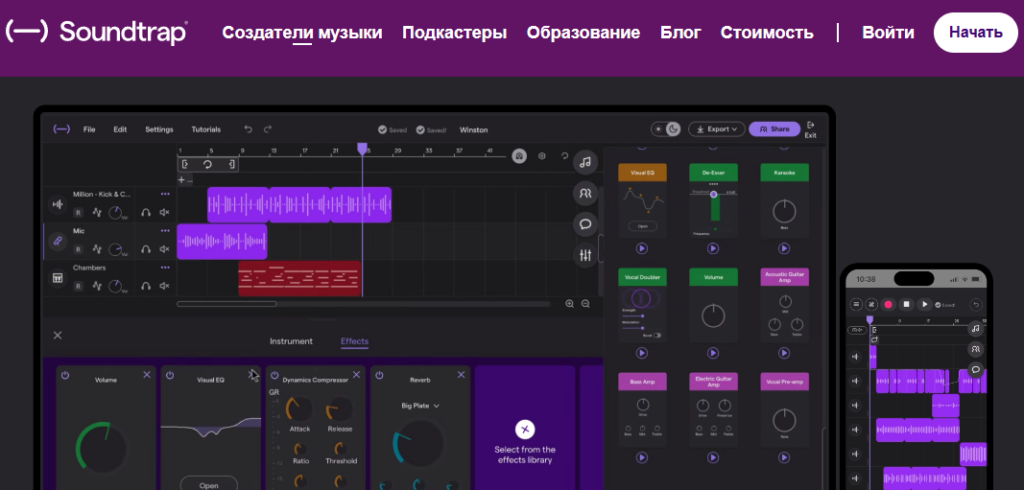Click the Million - Kick track waveform icon

(x=57, y=204)
